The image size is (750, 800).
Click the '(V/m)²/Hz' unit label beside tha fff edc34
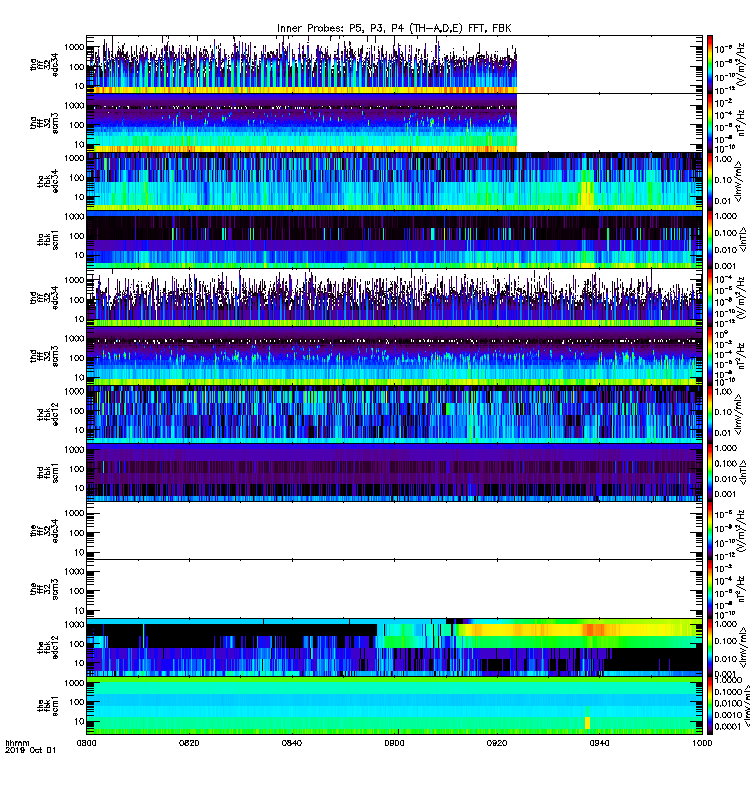743,64
